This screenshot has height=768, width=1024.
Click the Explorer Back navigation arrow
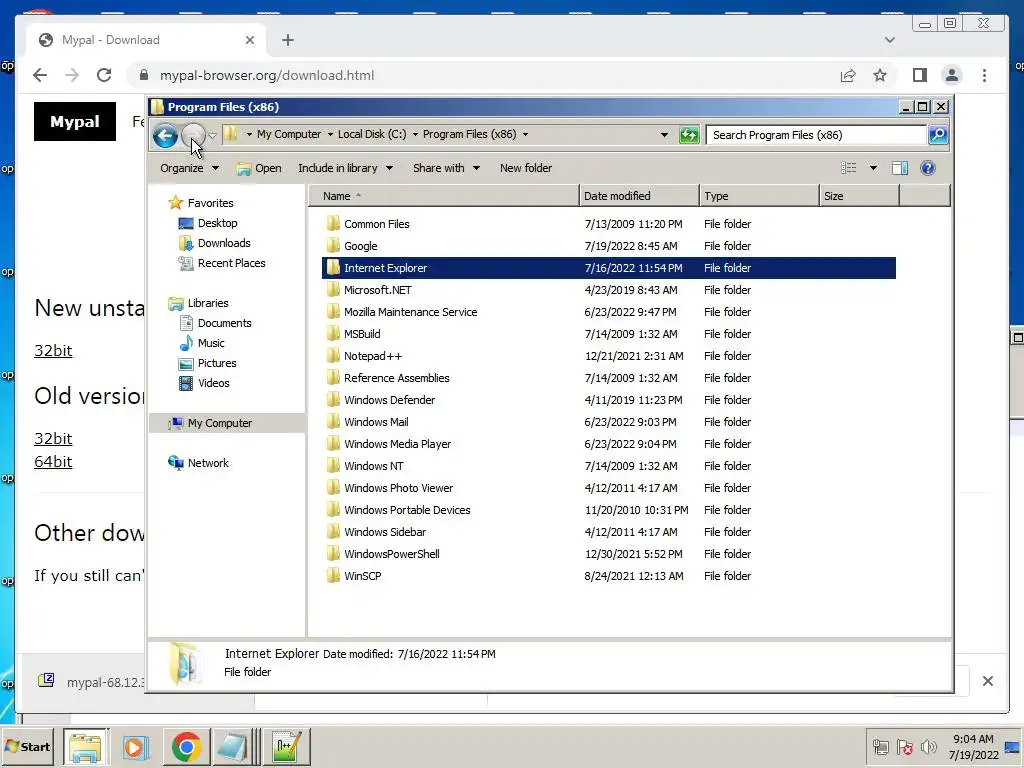(165, 136)
